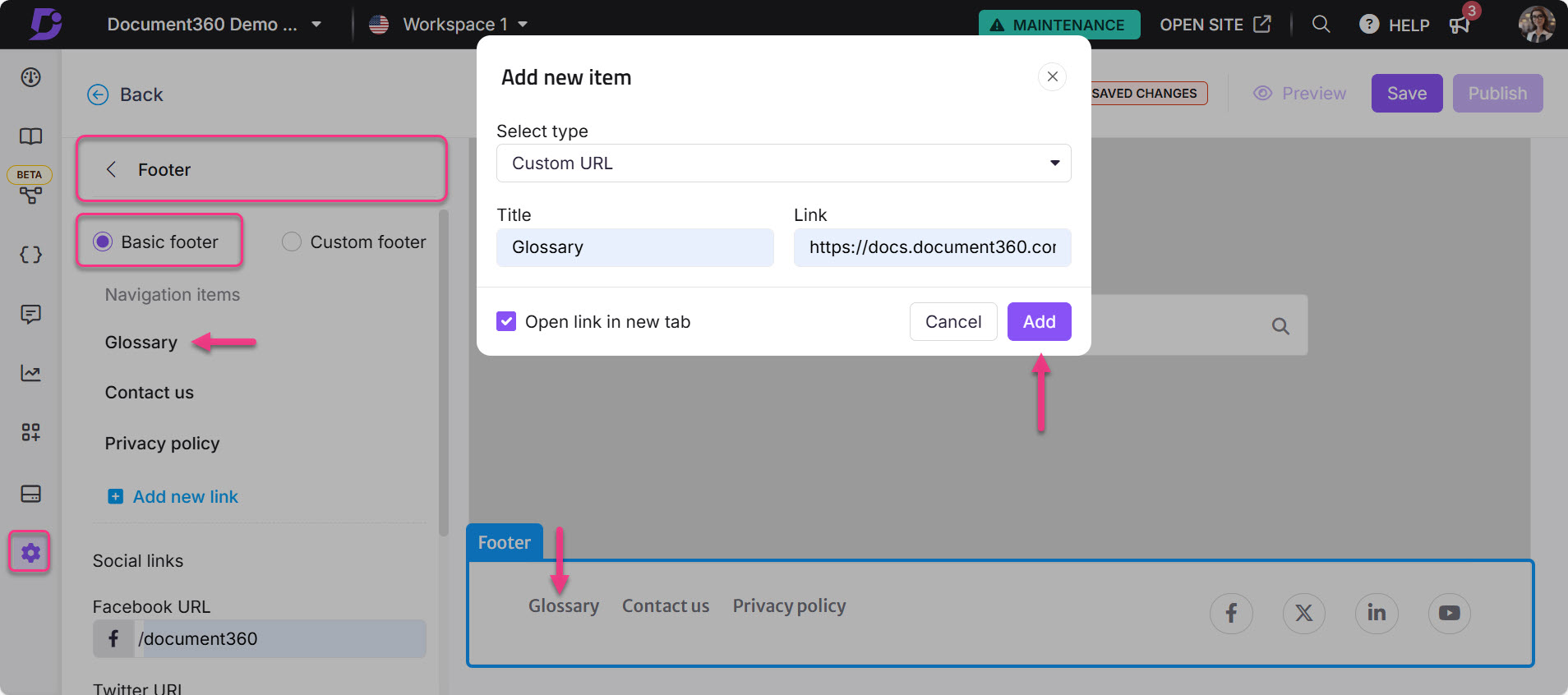Viewport: 1568px width, 695px height.
Task: Open the announcements megaphone icon
Action: 1460,25
